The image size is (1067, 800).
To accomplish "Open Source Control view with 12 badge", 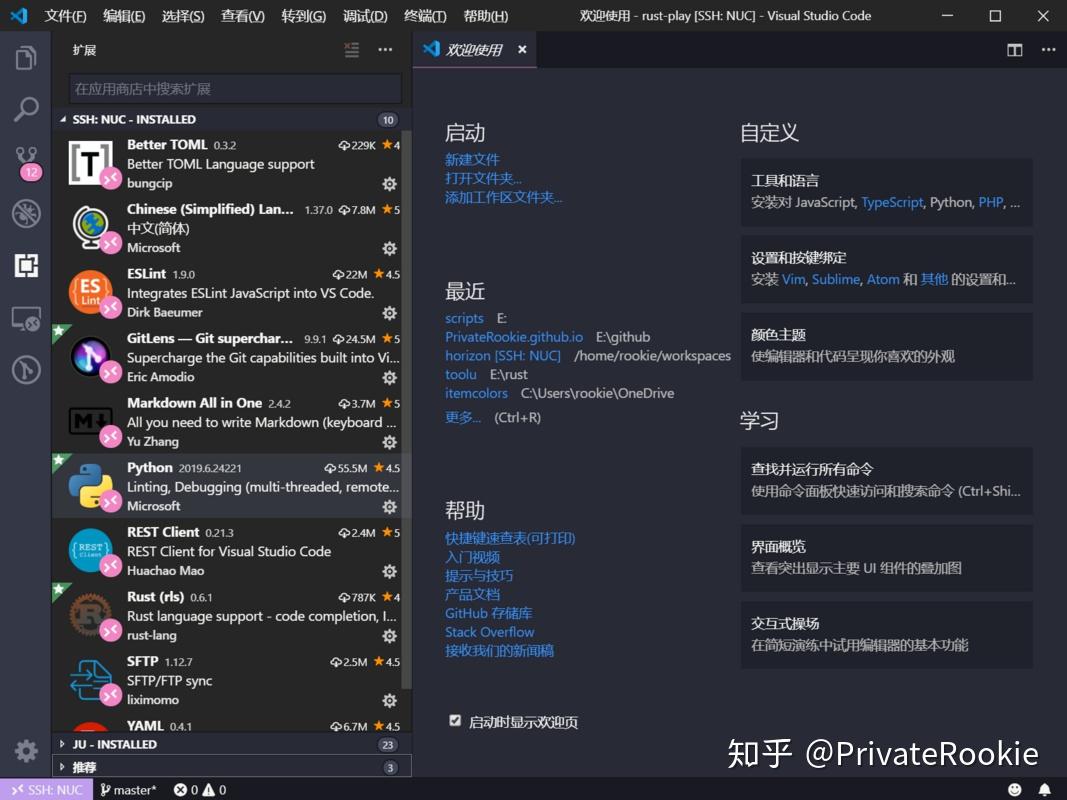I will [27, 162].
